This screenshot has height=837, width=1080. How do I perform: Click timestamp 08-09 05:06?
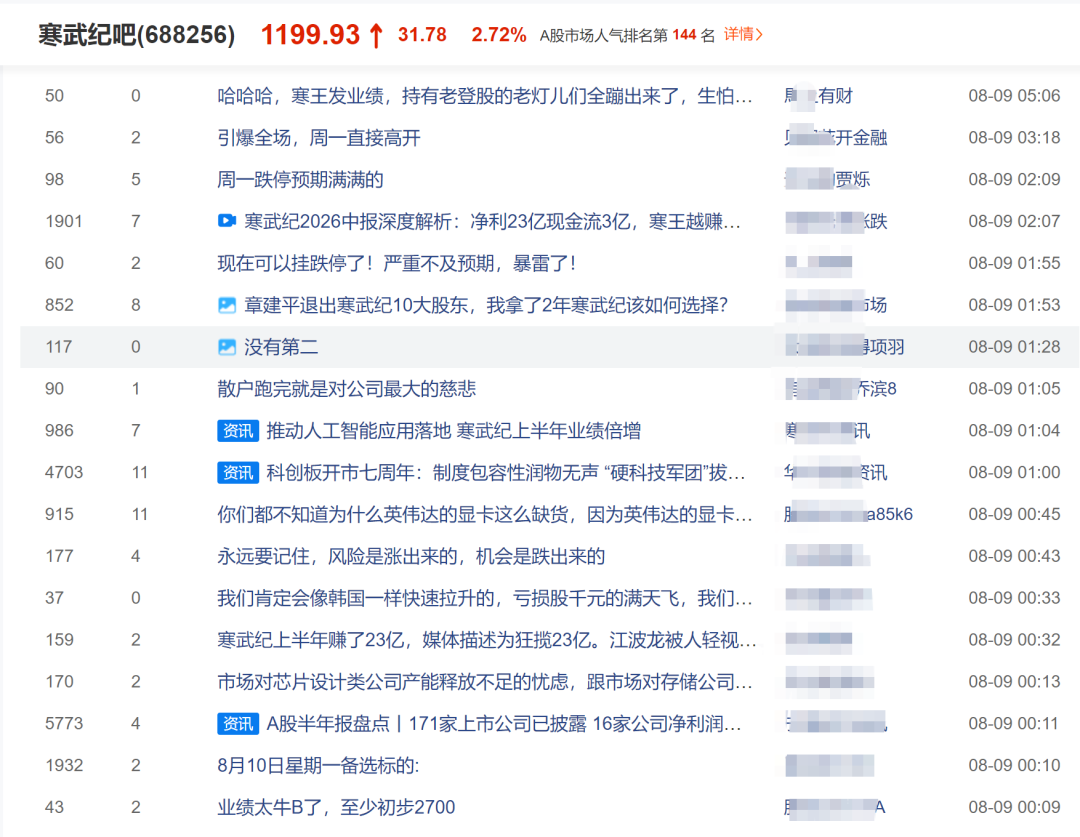click(1014, 96)
